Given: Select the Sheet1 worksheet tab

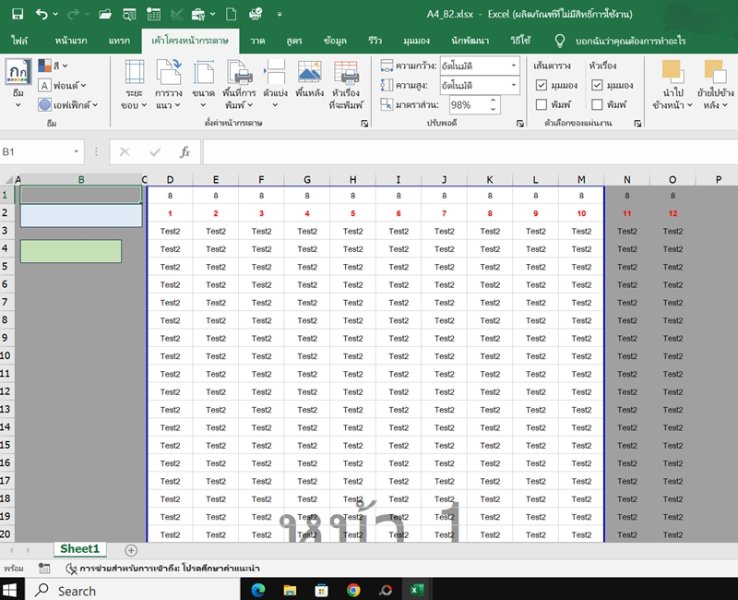Looking at the screenshot, I should click(x=80, y=549).
